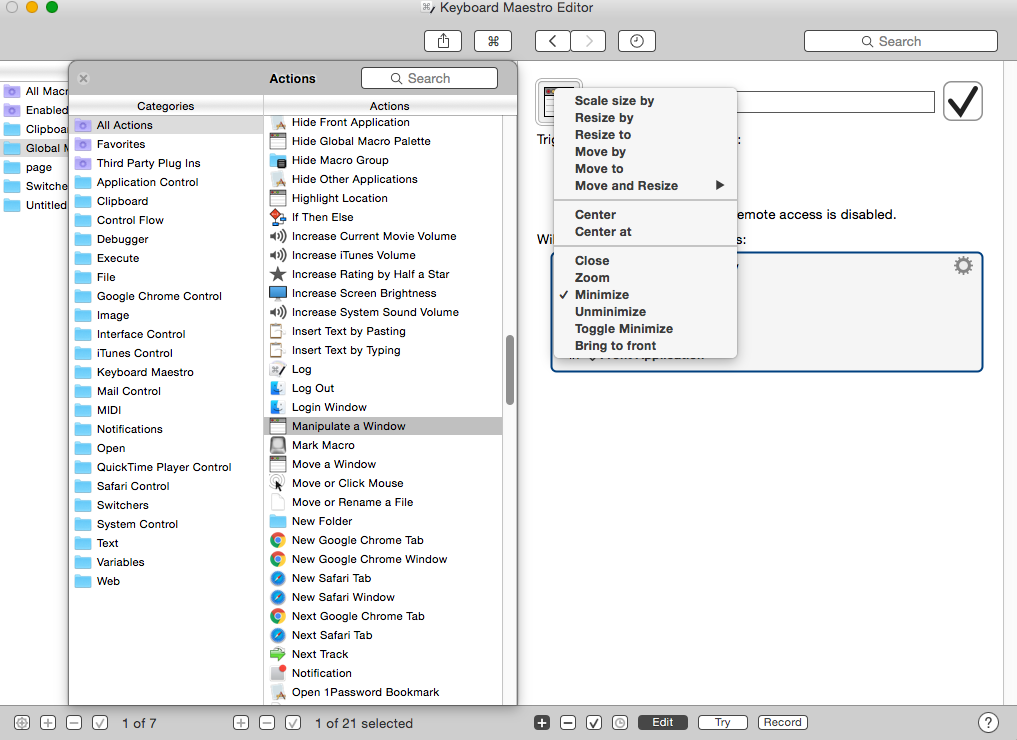Viewport: 1017px width, 740px height.
Task: Click the macro groups target icon at bottom left
Action: tap(22, 722)
